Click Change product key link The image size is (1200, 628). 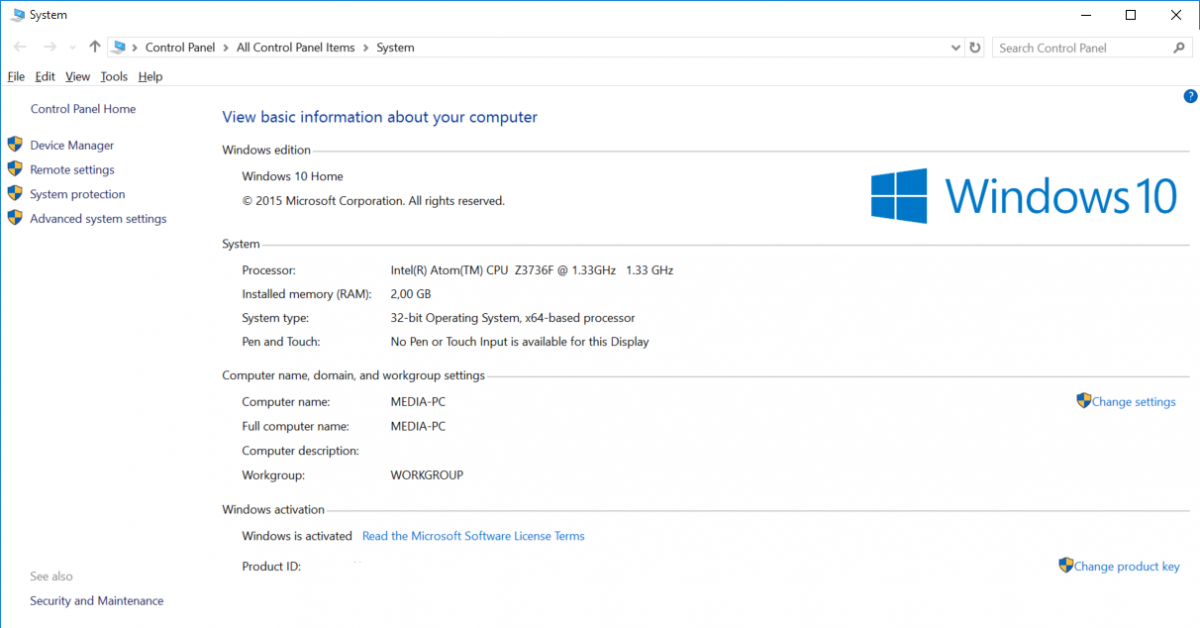coord(1127,566)
